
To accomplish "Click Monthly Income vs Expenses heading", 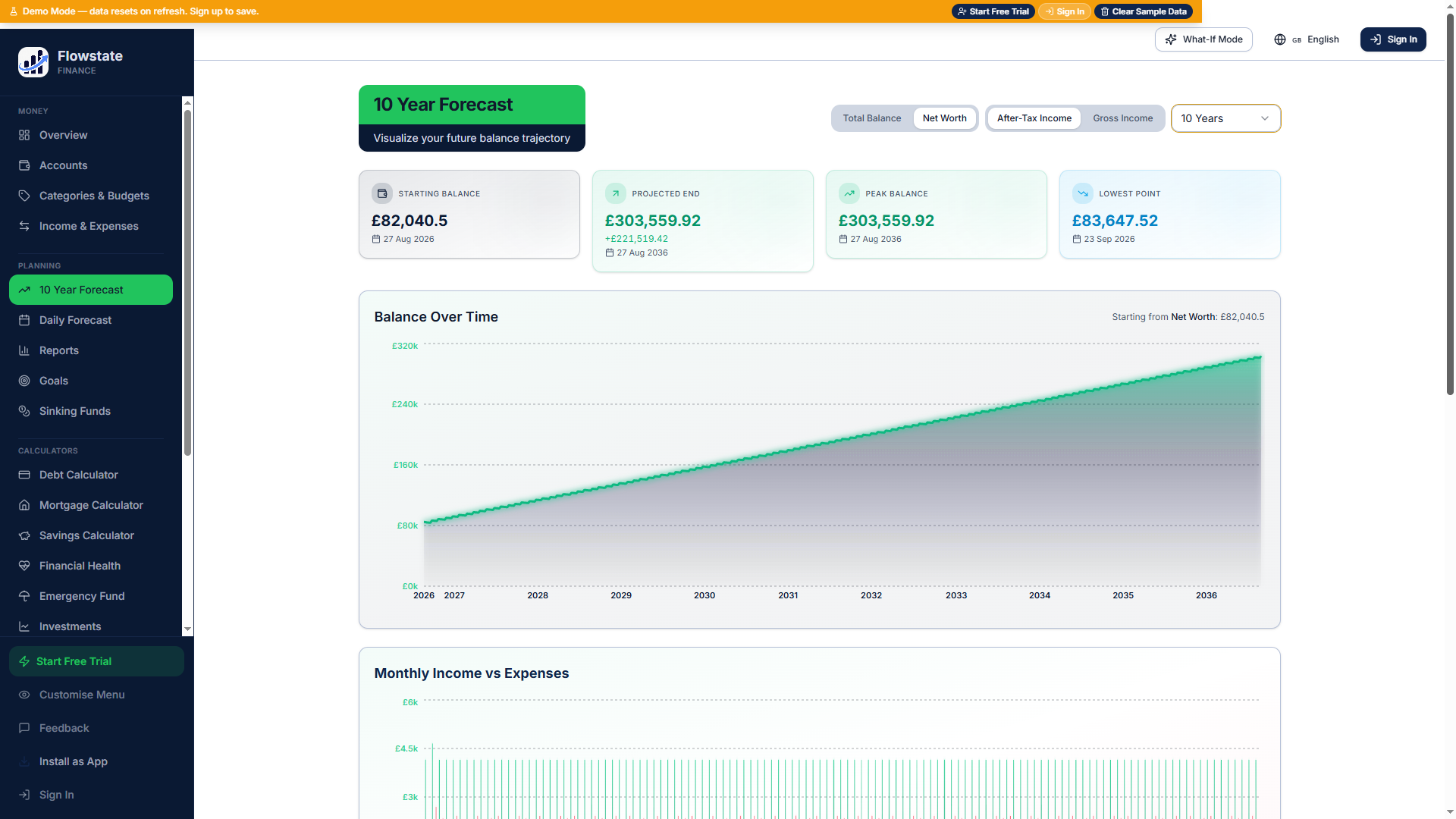I will click(471, 673).
